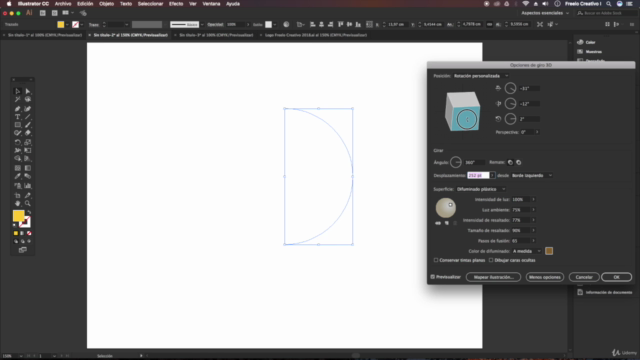Select the Scale tool
The height and width of the screenshot is (360, 640).
(x=28, y=142)
